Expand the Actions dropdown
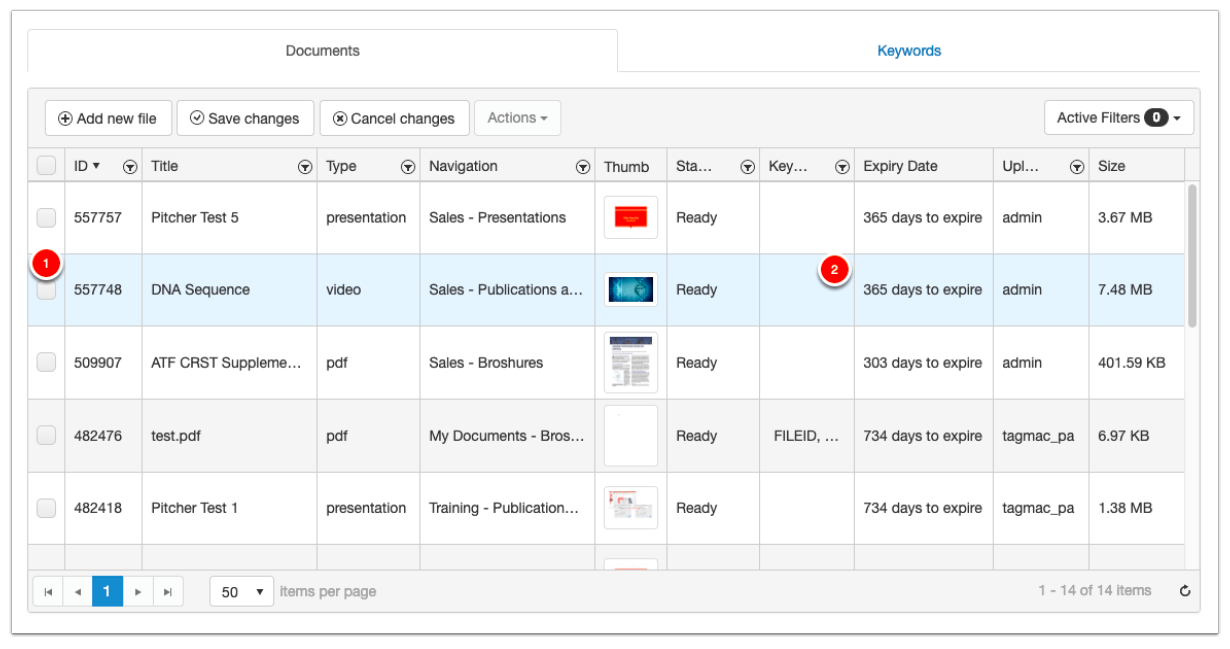 517,118
